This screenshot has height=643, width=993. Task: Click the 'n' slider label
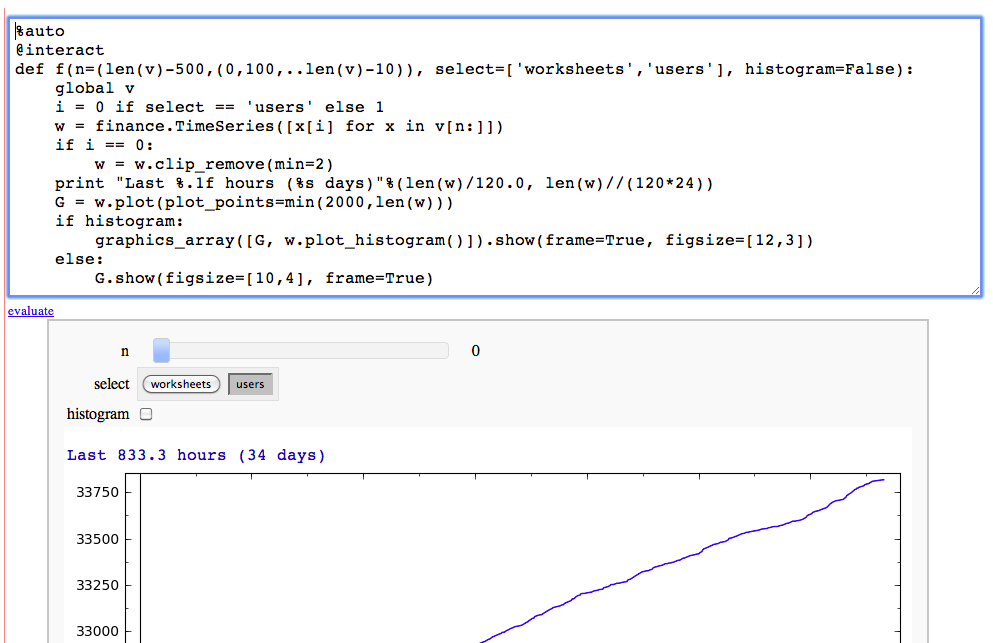click(125, 352)
